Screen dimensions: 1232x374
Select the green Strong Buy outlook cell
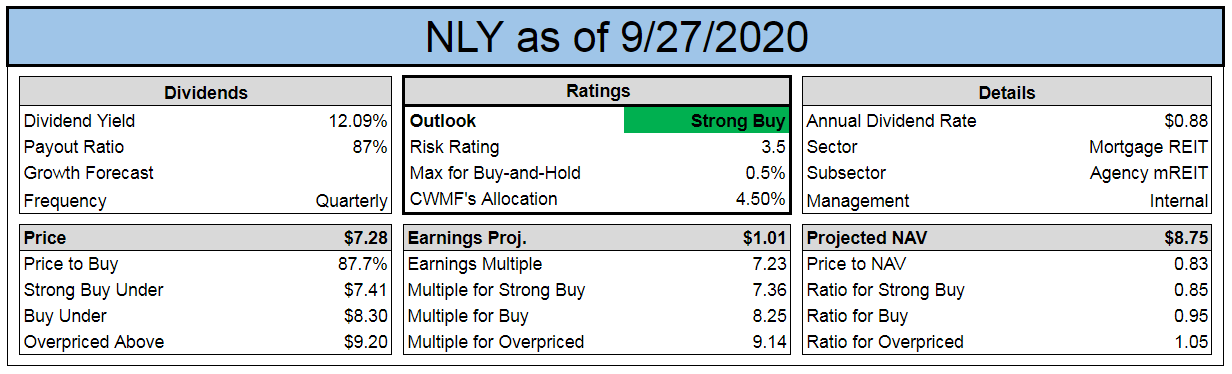[706, 121]
